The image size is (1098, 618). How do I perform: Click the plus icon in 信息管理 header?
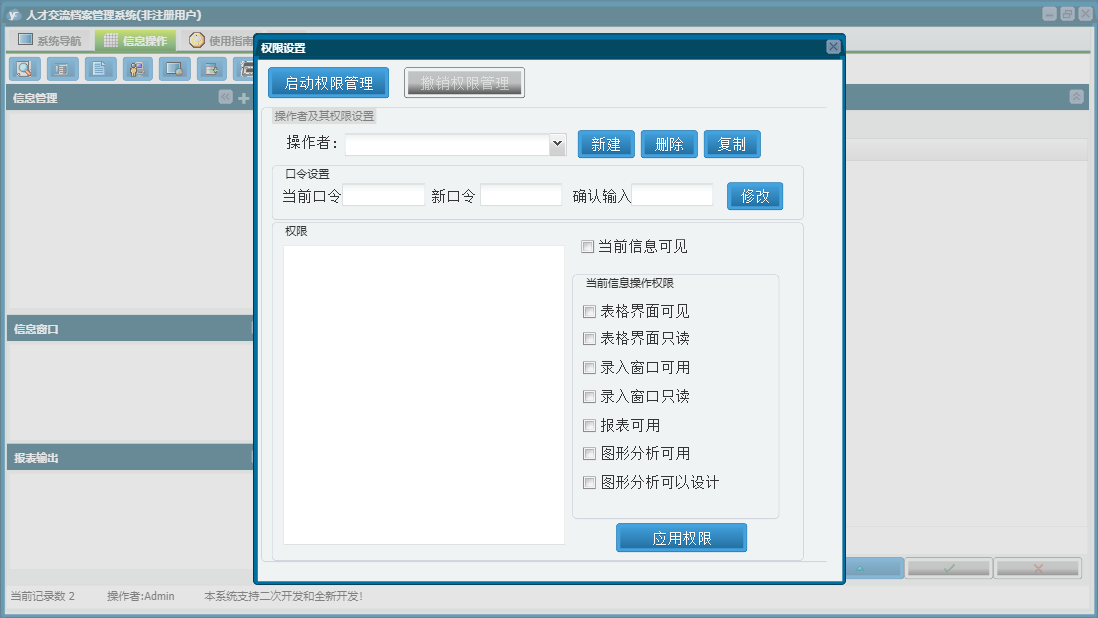(243, 98)
